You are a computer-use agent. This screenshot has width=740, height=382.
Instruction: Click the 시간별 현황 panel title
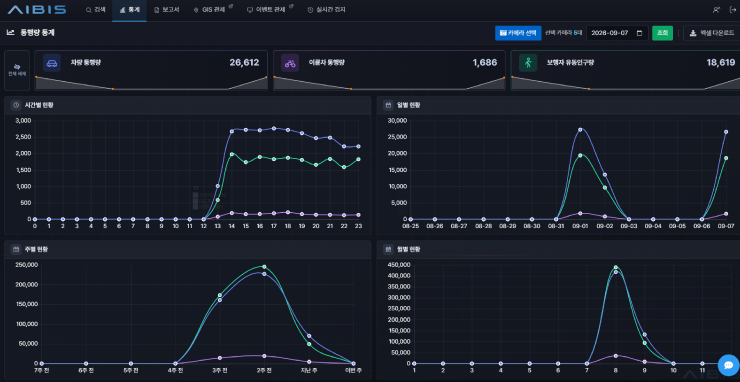coord(39,105)
